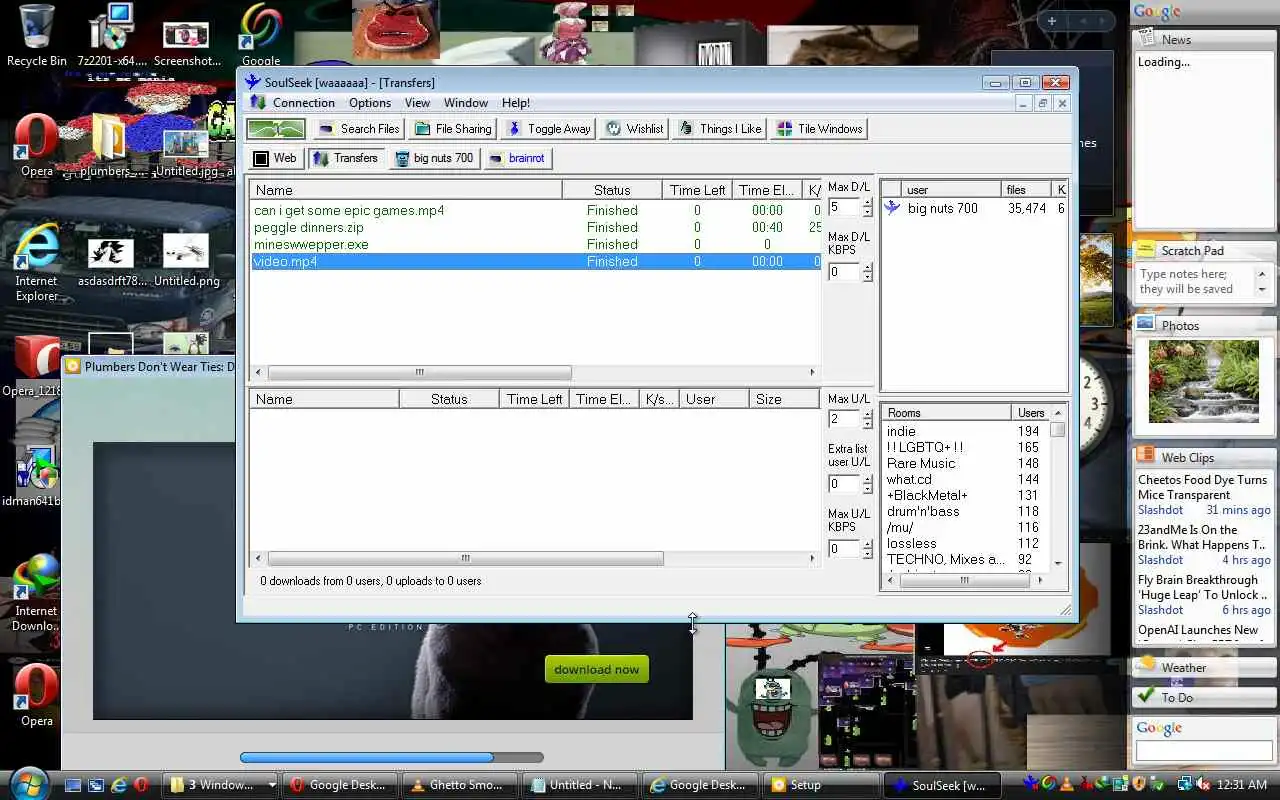Open the Weather gadget
Viewport: 1280px width, 800px height.
[x=1204, y=668]
